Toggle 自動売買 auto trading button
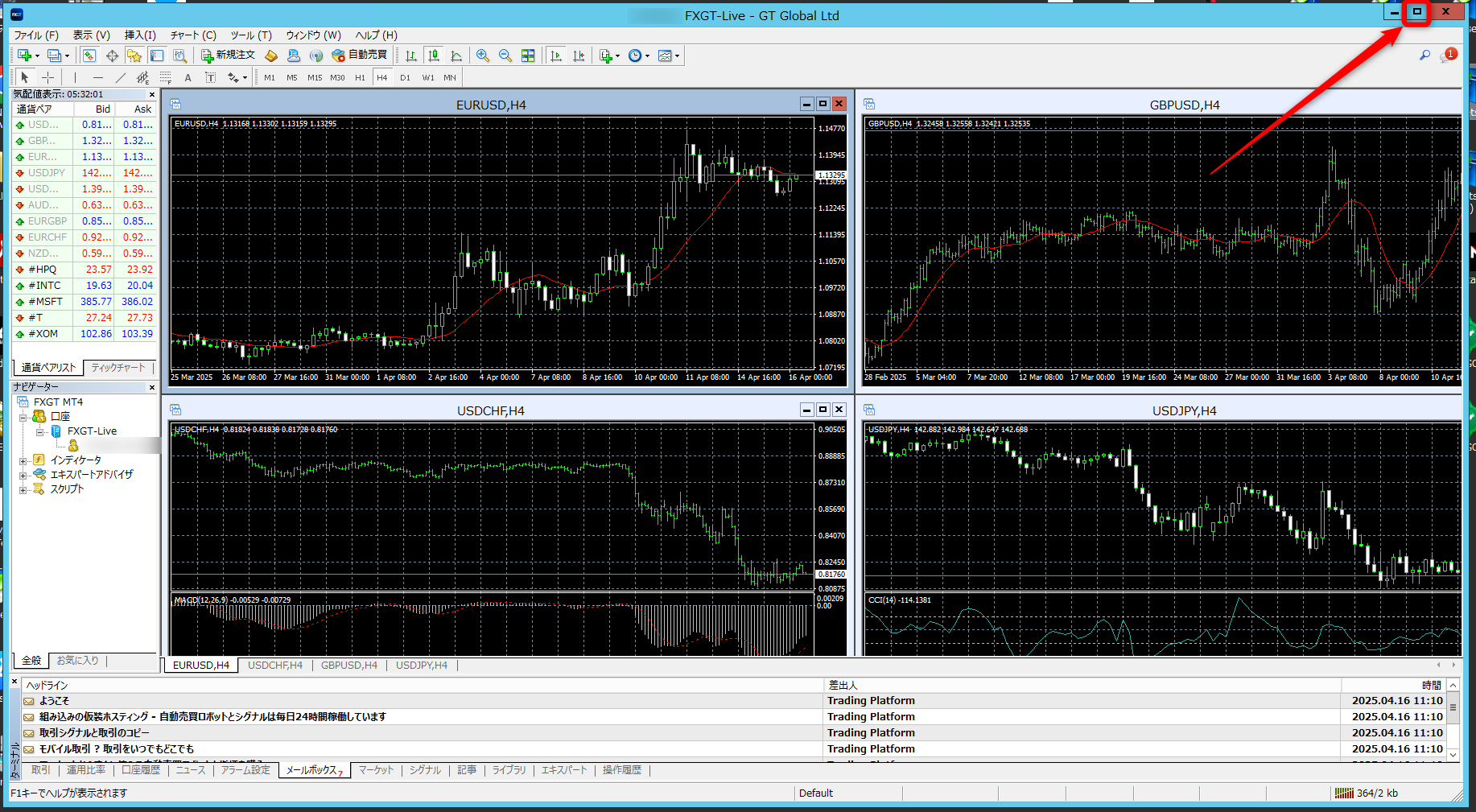The width and height of the screenshot is (1476, 812). tap(360, 56)
